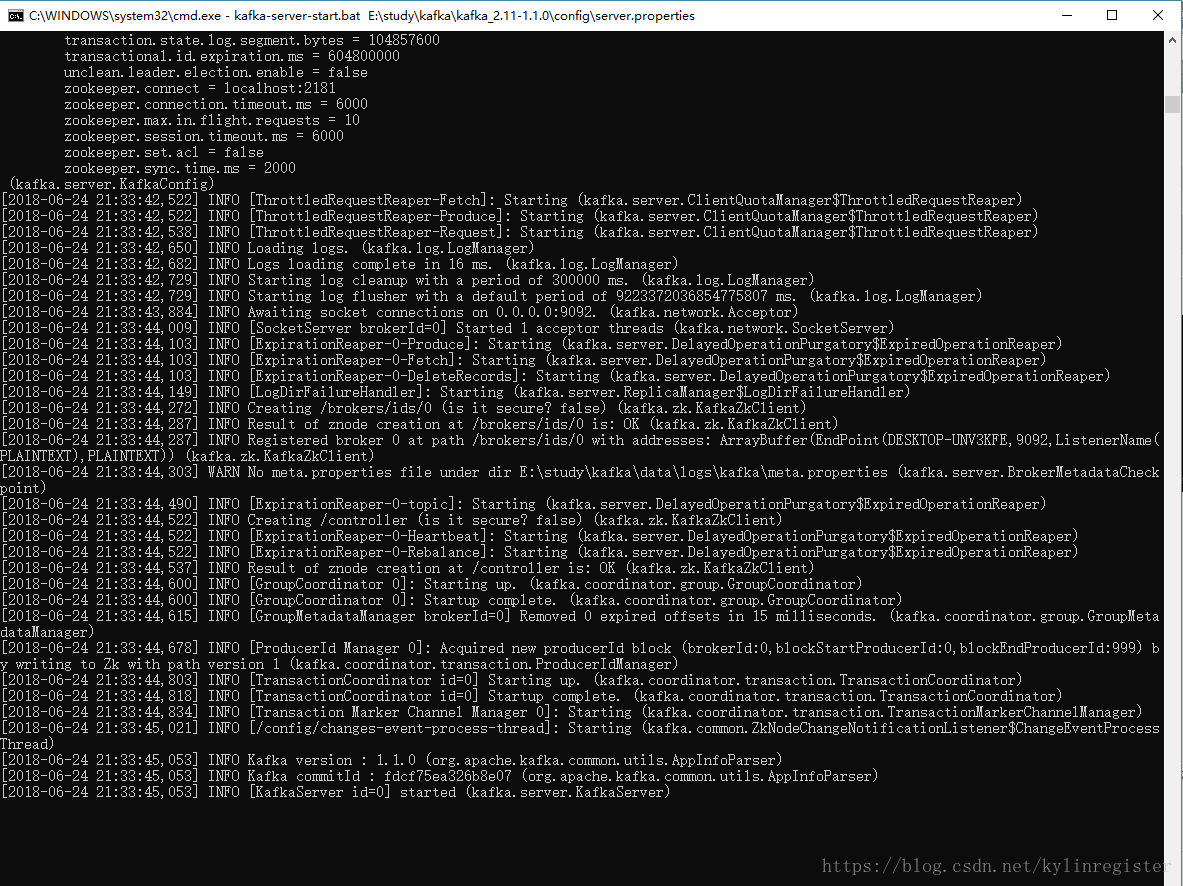The height and width of the screenshot is (886, 1183).
Task: Click '[GroupCoordinator 0]: Startup complete.' line
Action: [451, 600]
